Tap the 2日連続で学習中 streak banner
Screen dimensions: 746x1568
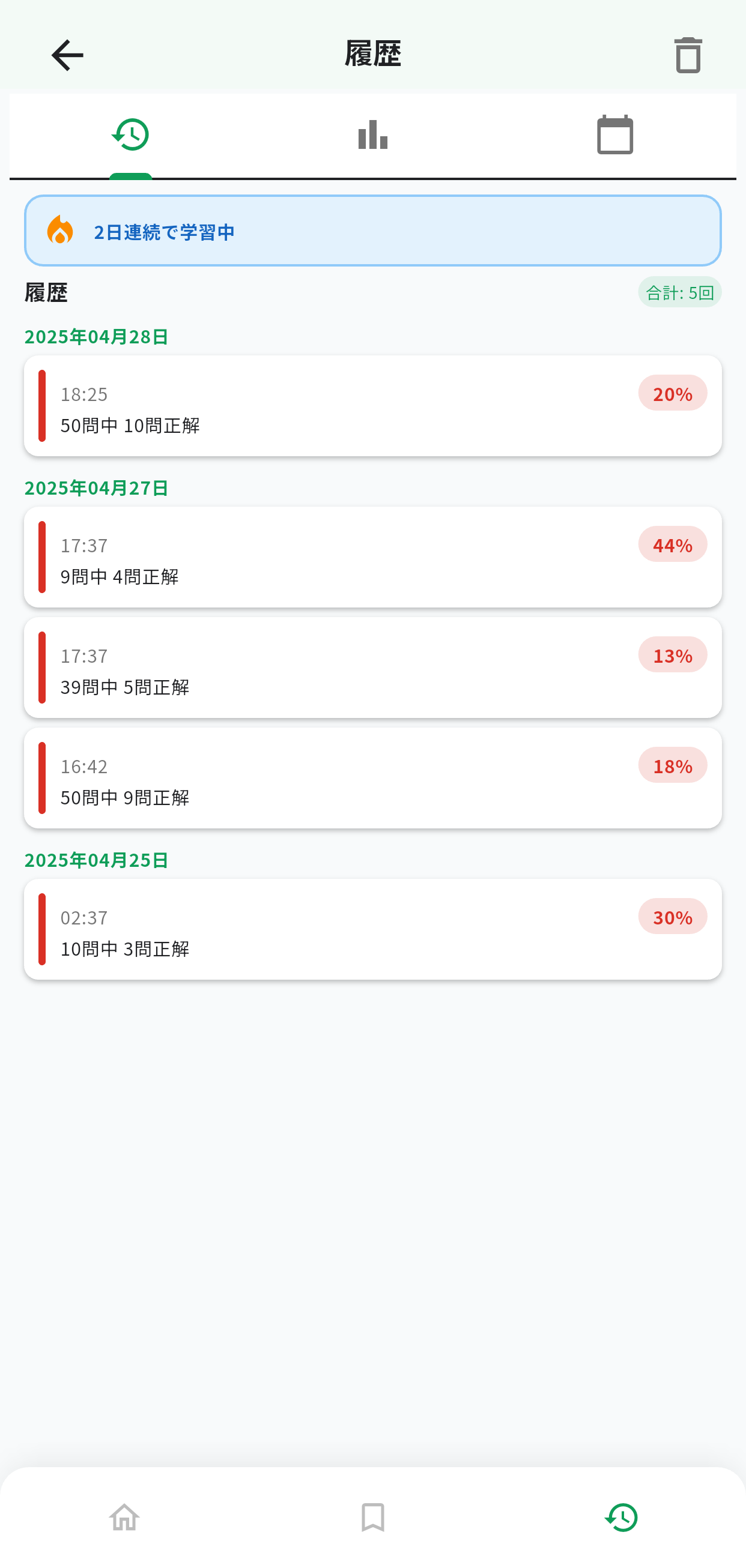[372, 231]
